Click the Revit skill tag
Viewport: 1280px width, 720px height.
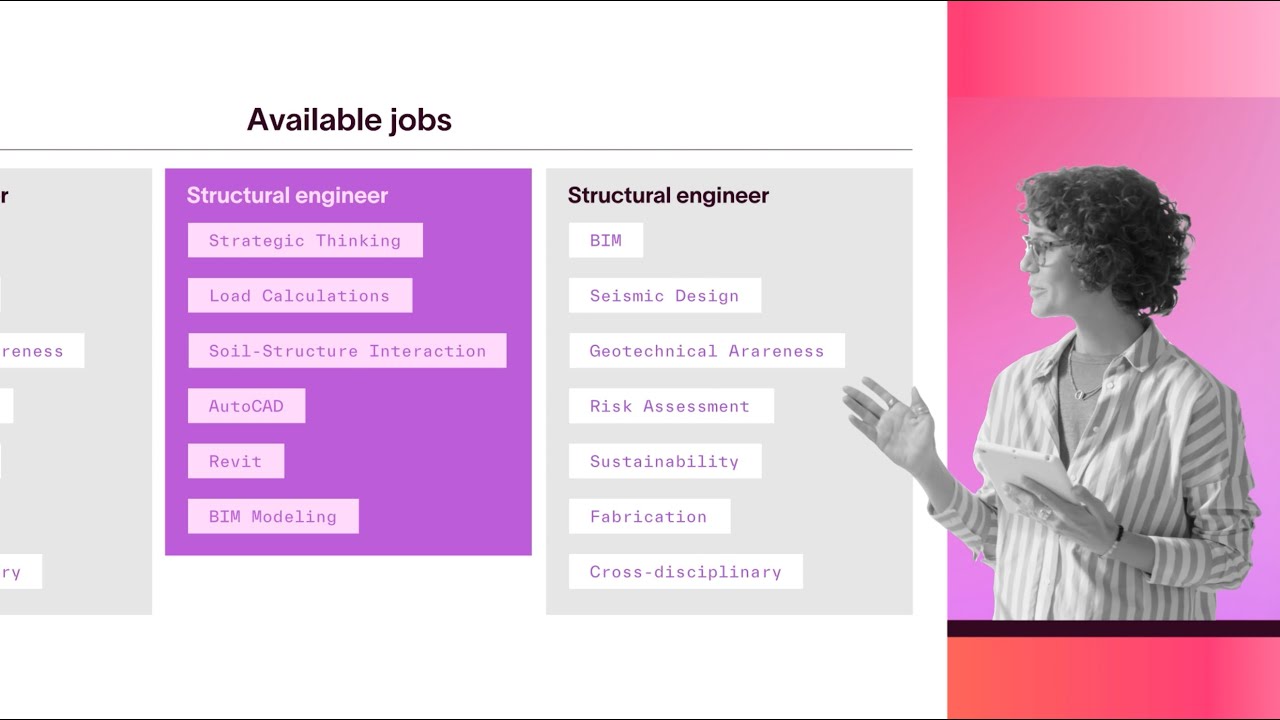(x=236, y=461)
